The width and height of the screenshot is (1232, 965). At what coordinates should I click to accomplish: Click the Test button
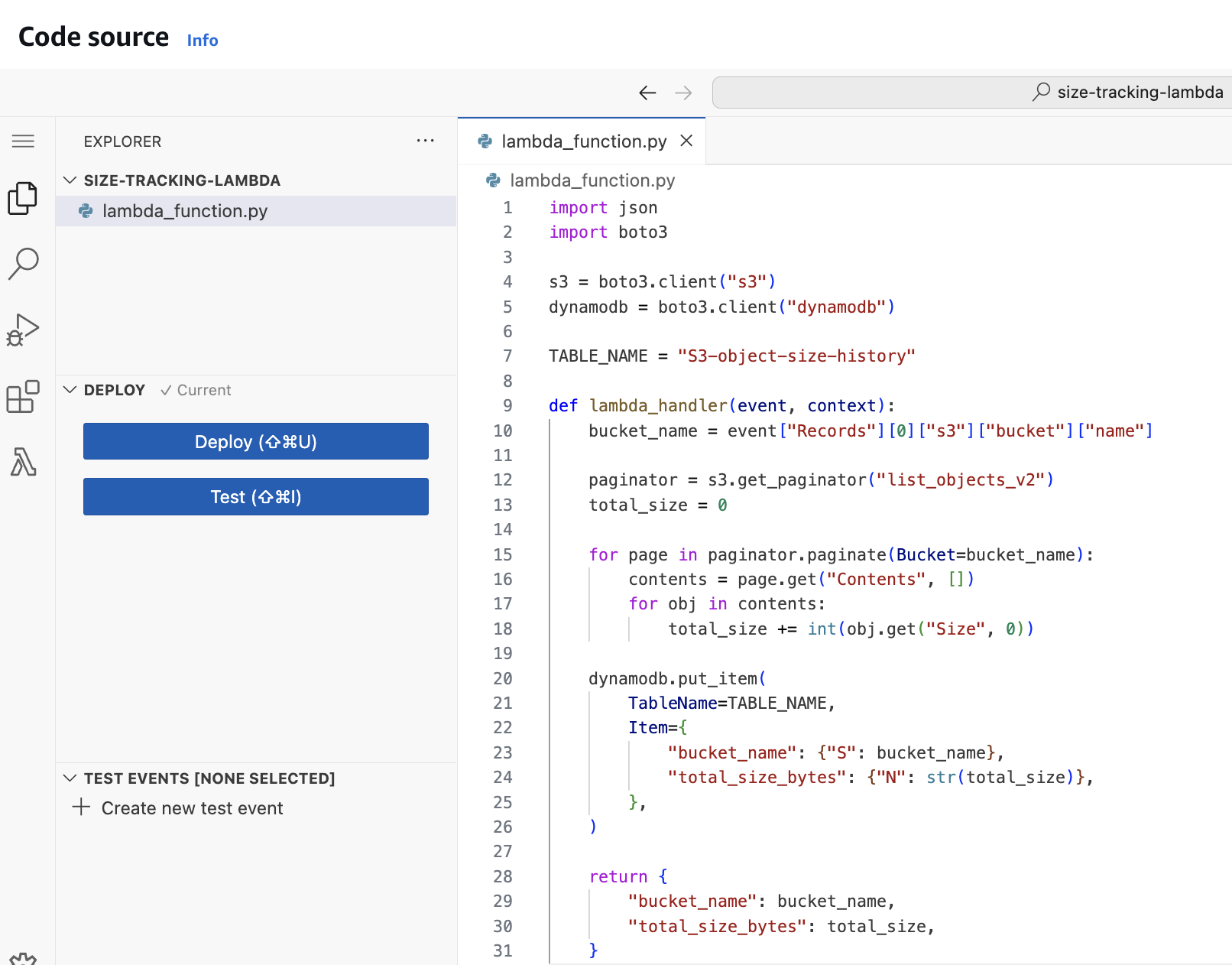[x=255, y=497]
